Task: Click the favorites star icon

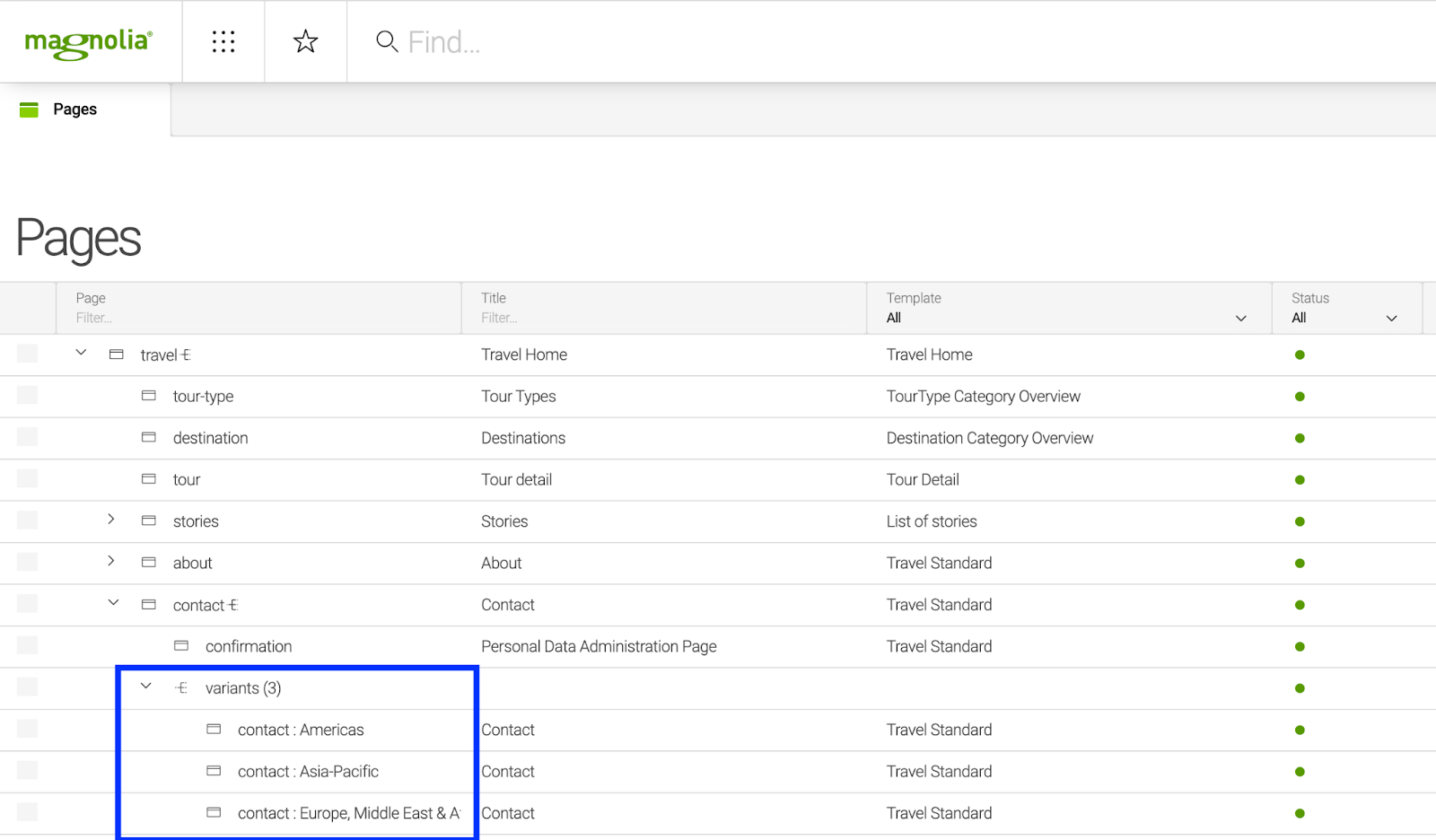Action: 305,41
